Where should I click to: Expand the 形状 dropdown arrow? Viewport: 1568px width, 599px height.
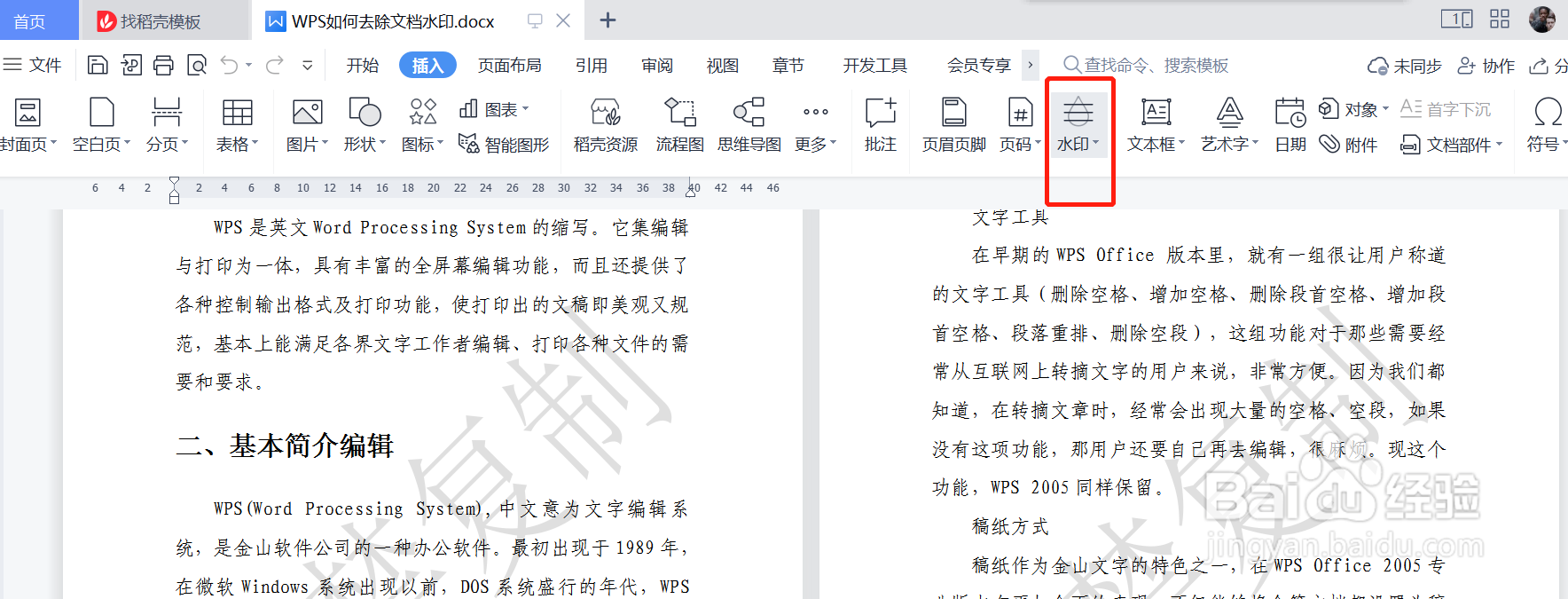[x=383, y=143]
